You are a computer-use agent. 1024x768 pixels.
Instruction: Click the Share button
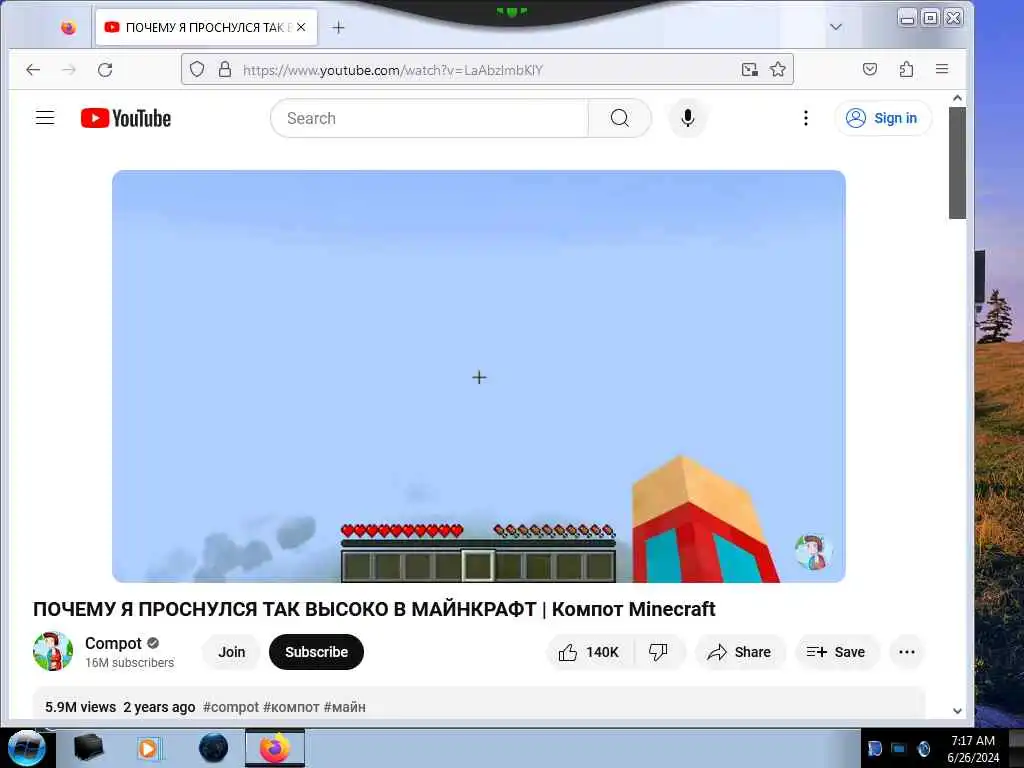pyautogui.click(x=739, y=652)
